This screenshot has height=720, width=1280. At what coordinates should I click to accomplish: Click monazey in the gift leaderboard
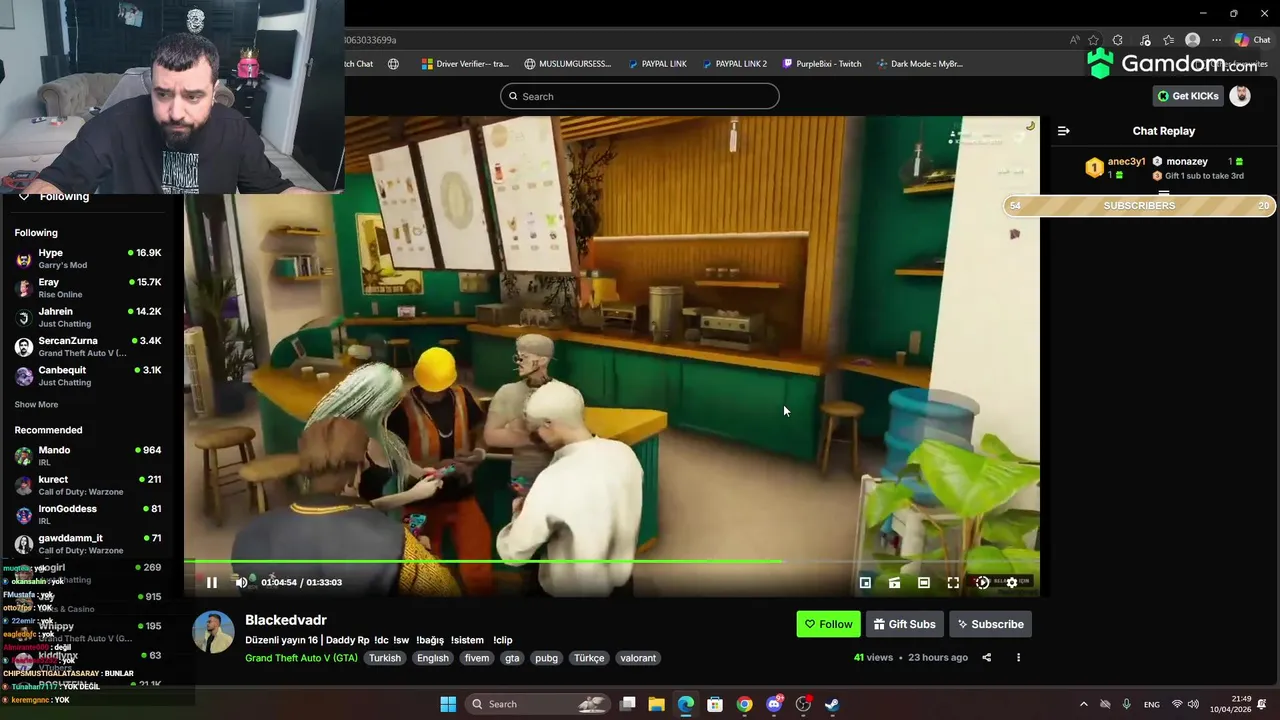1187,161
